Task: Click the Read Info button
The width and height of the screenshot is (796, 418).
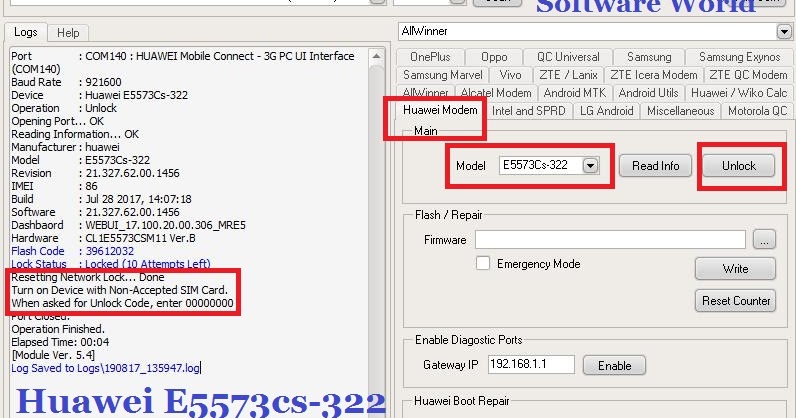Action: [655, 166]
